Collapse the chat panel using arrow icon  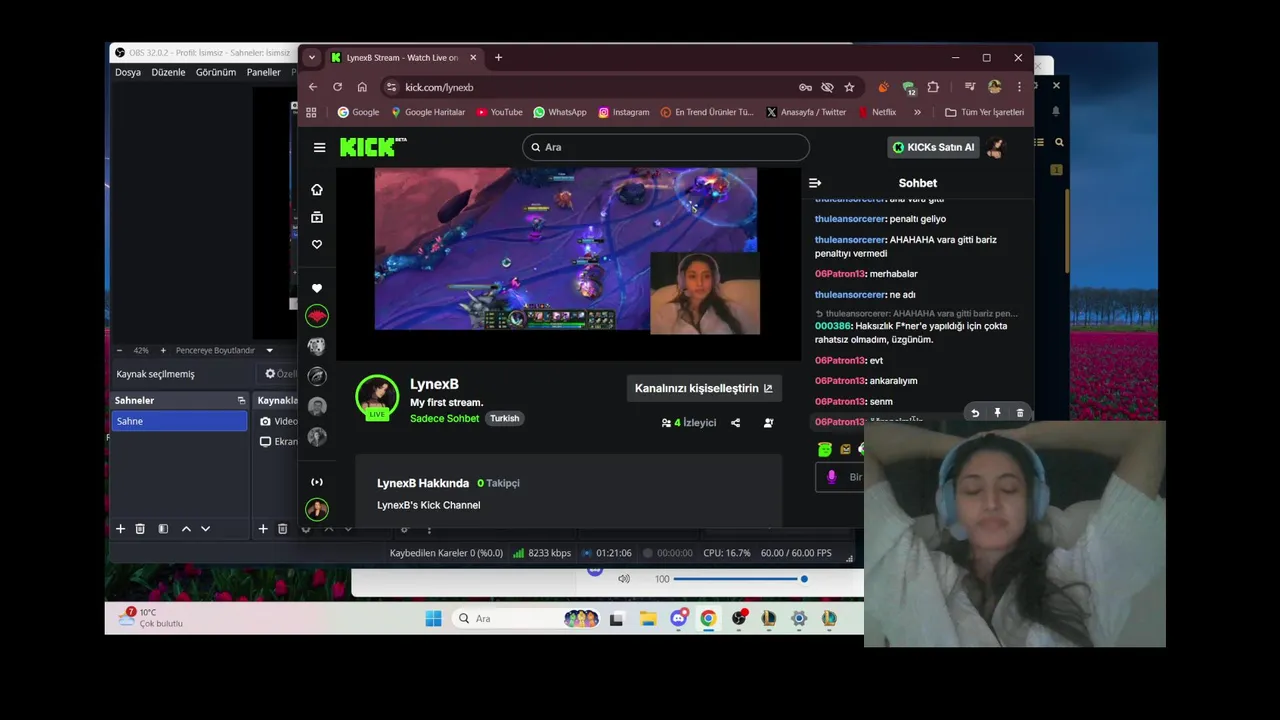815,183
